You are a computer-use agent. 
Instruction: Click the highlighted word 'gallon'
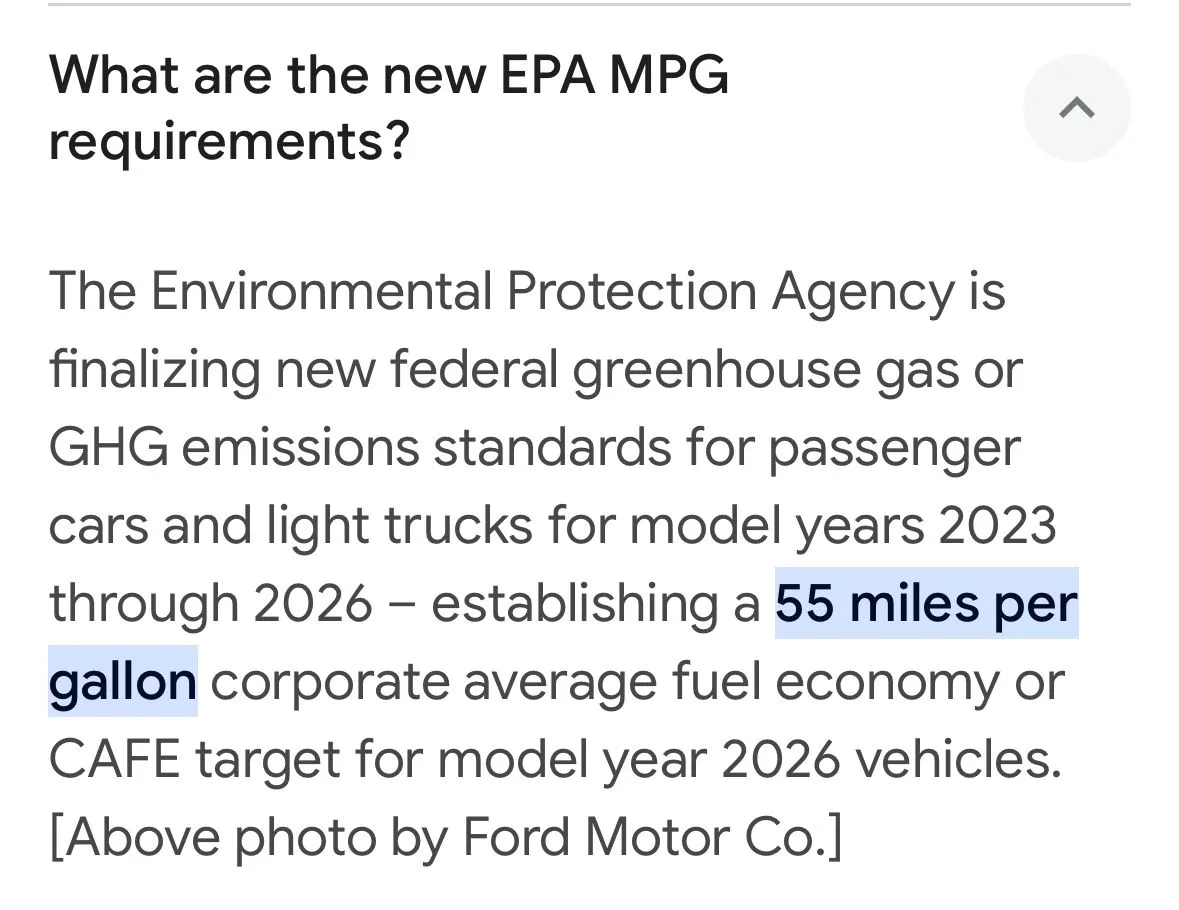pyautogui.click(x=123, y=681)
